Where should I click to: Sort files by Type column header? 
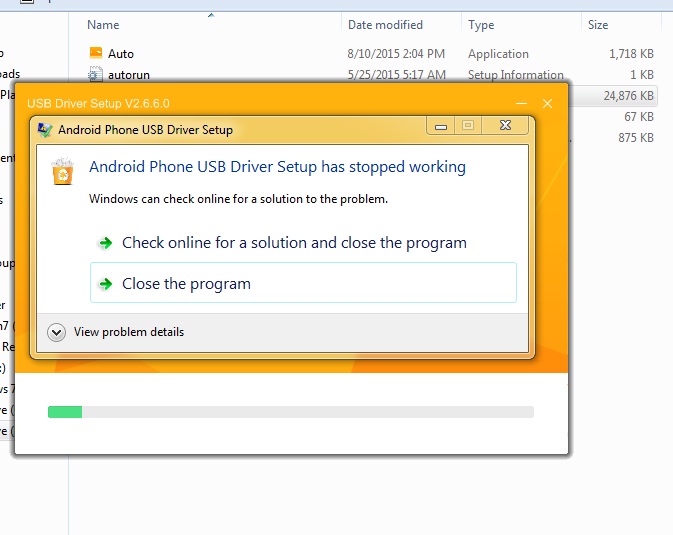(481, 25)
